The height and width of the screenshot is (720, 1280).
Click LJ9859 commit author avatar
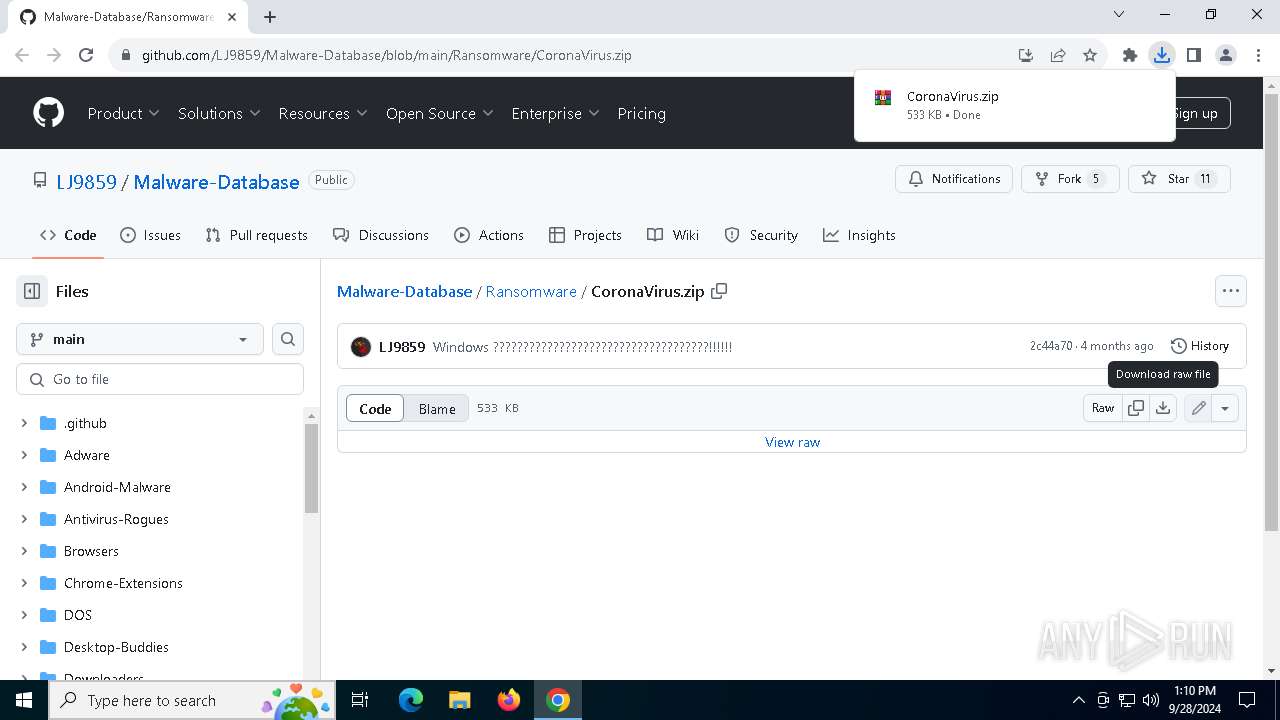pos(361,347)
